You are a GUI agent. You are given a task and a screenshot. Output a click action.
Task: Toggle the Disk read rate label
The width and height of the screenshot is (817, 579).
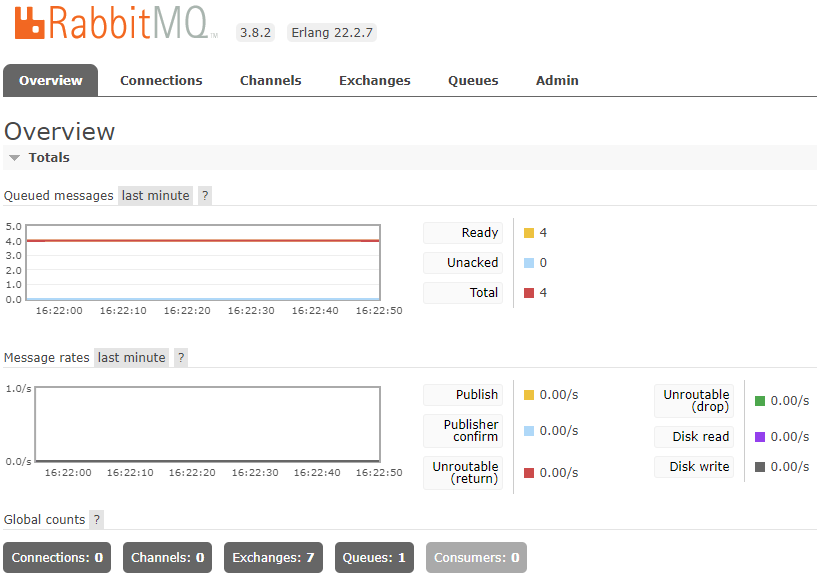click(x=694, y=437)
